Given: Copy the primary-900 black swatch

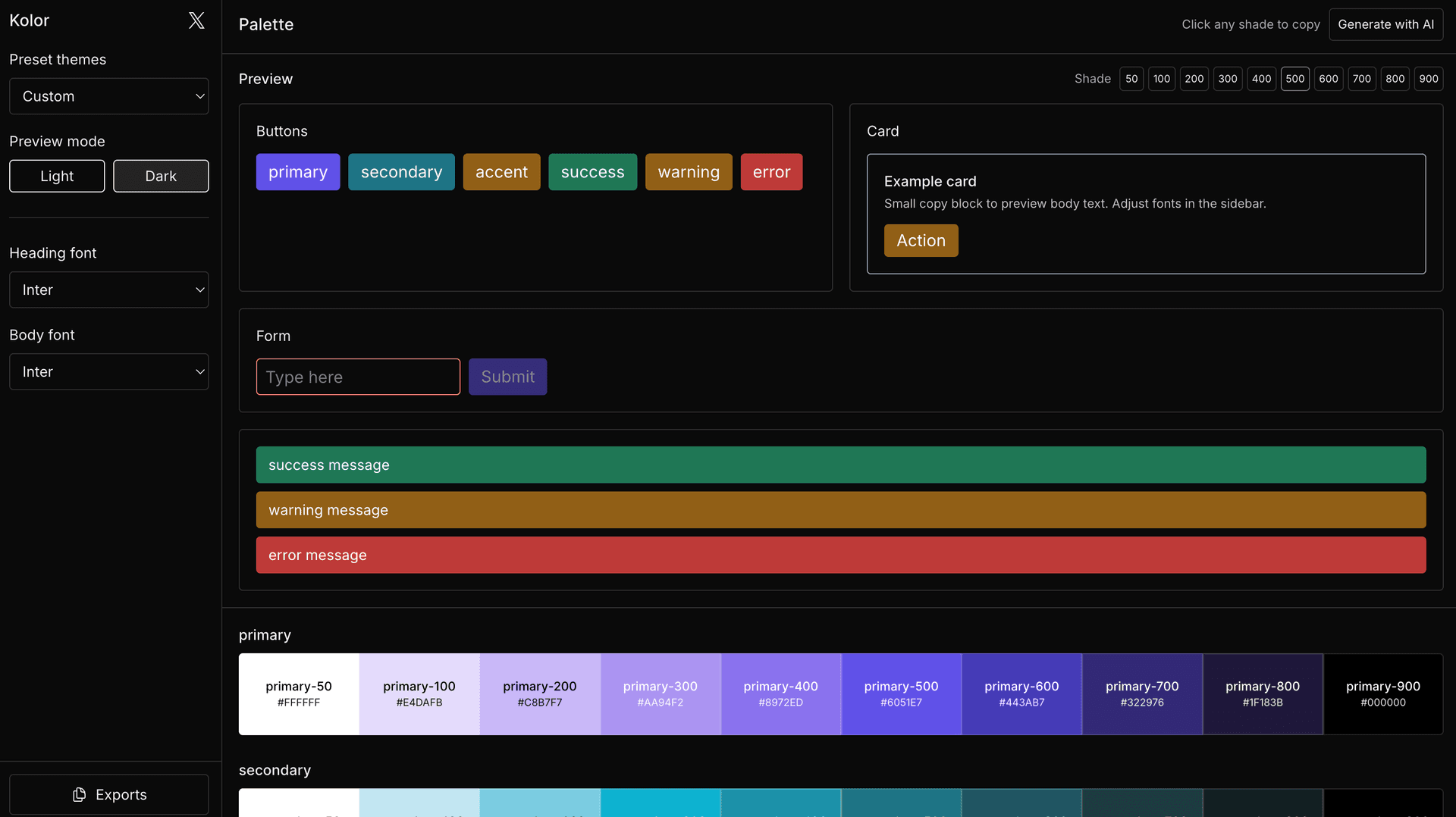Looking at the screenshot, I should tap(1382, 693).
